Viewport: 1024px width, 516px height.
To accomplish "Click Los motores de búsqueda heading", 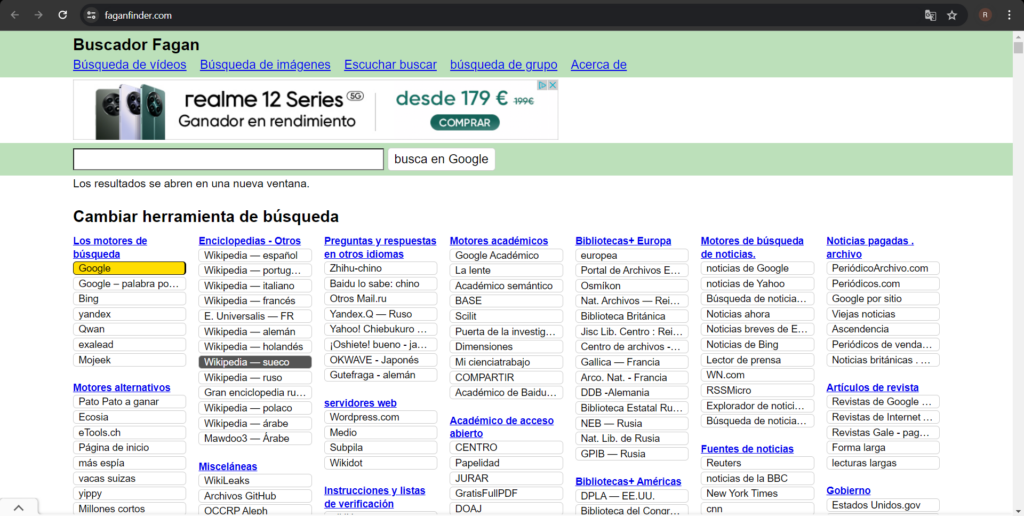I will click(110, 248).
